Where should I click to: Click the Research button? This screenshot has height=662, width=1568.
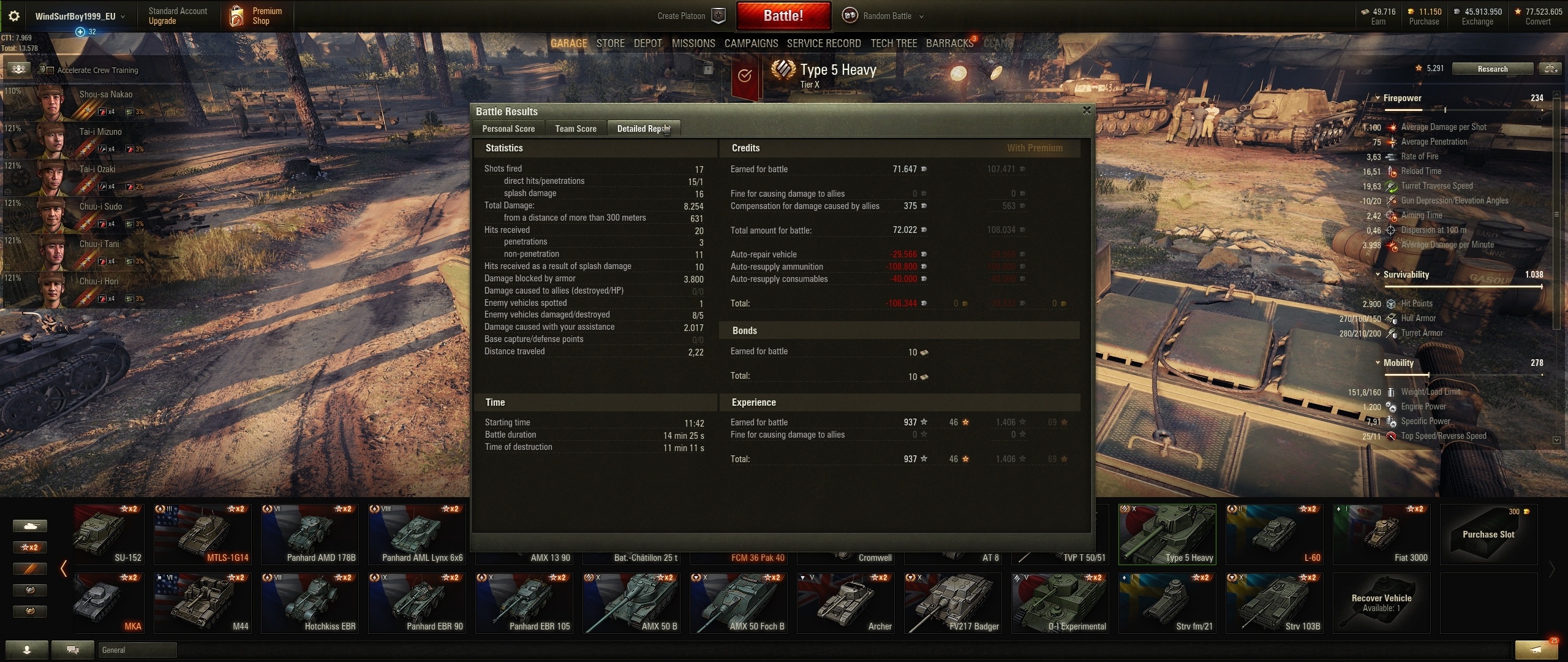(x=1492, y=69)
